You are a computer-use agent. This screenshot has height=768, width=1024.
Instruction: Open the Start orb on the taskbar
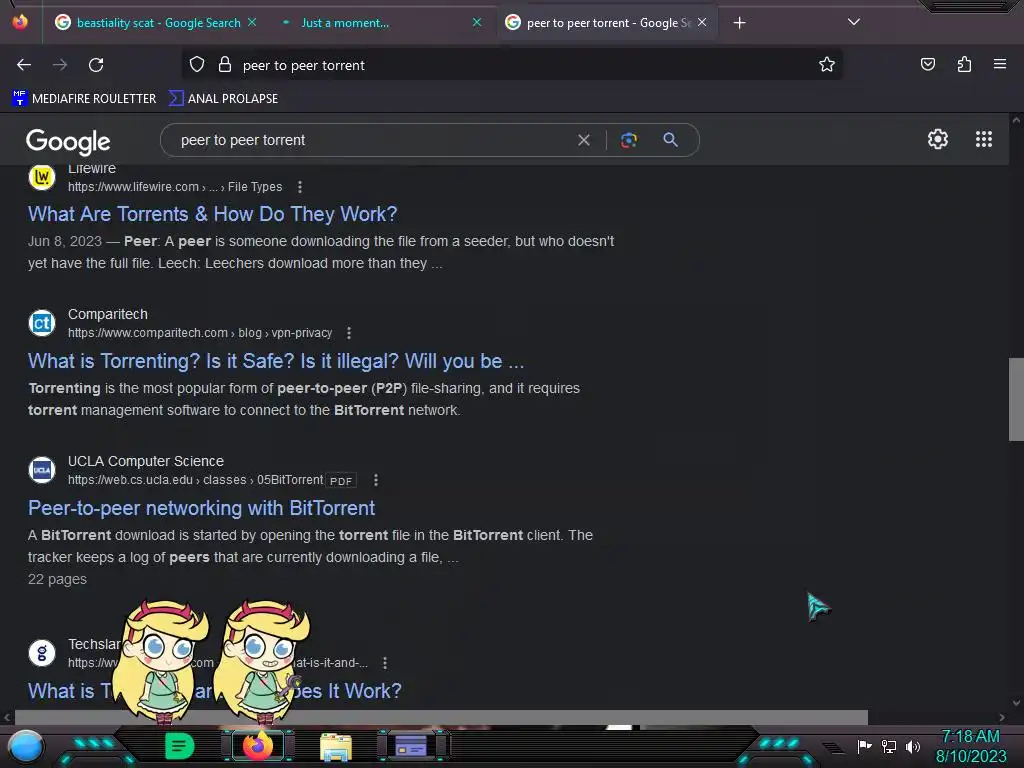point(26,746)
